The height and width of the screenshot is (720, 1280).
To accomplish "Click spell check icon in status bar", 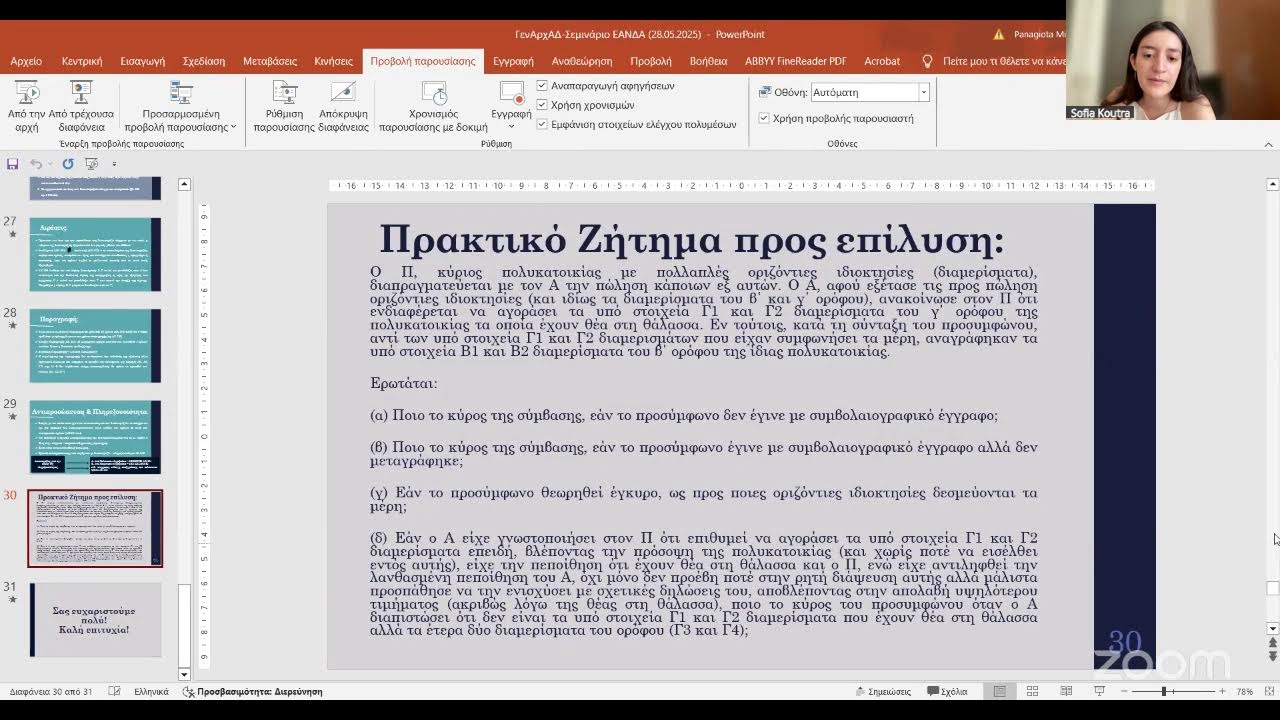I will click(x=114, y=691).
